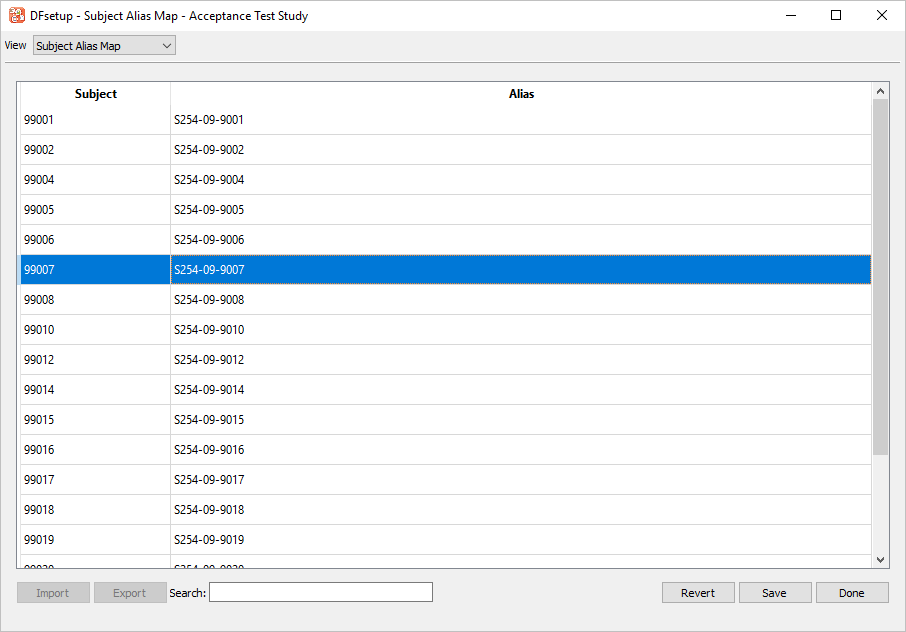
Task: Click inside the Search text field
Action: [320, 593]
